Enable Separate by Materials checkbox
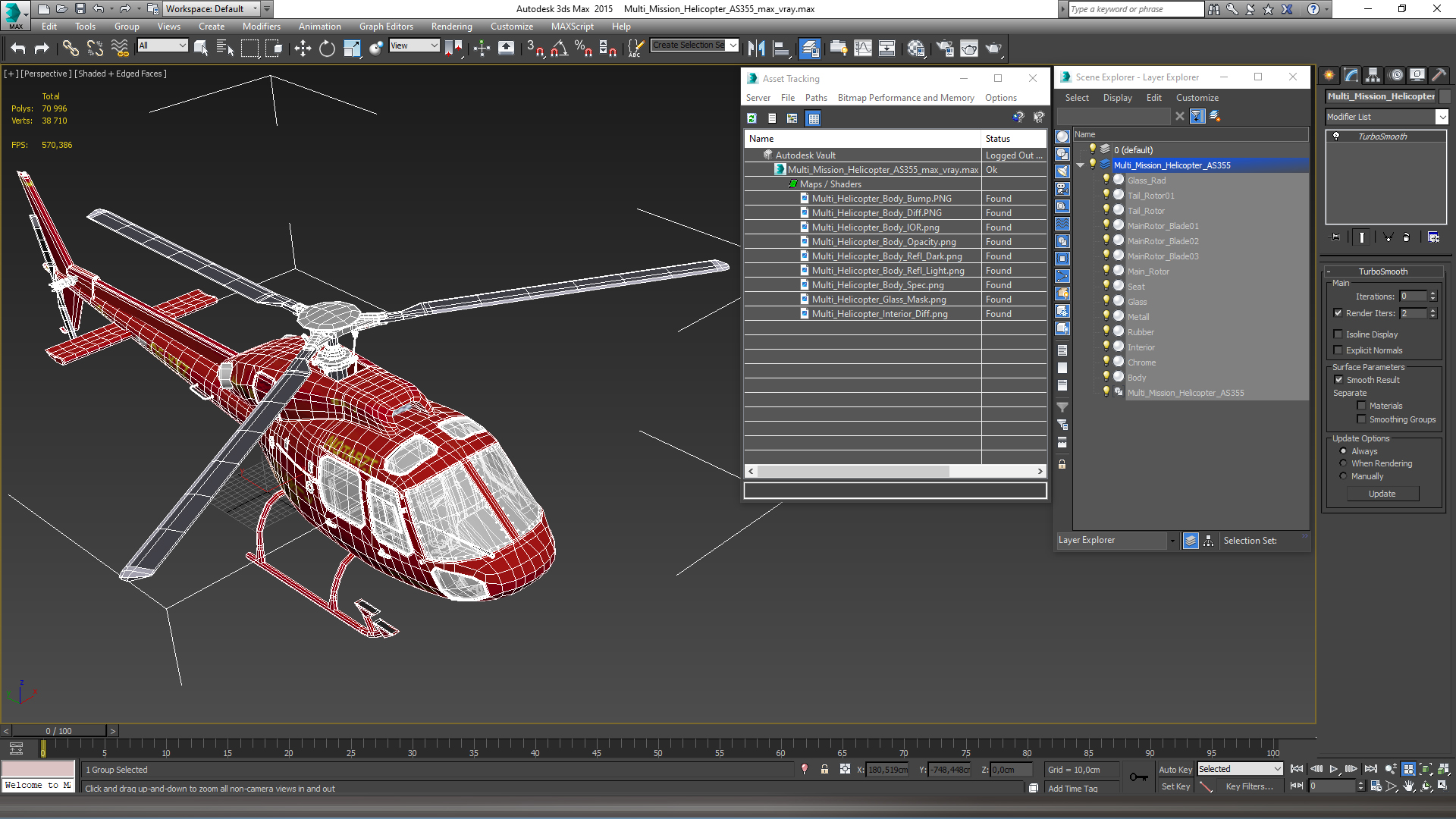This screenshot has height=819, width=1456. coord(1361,406)
